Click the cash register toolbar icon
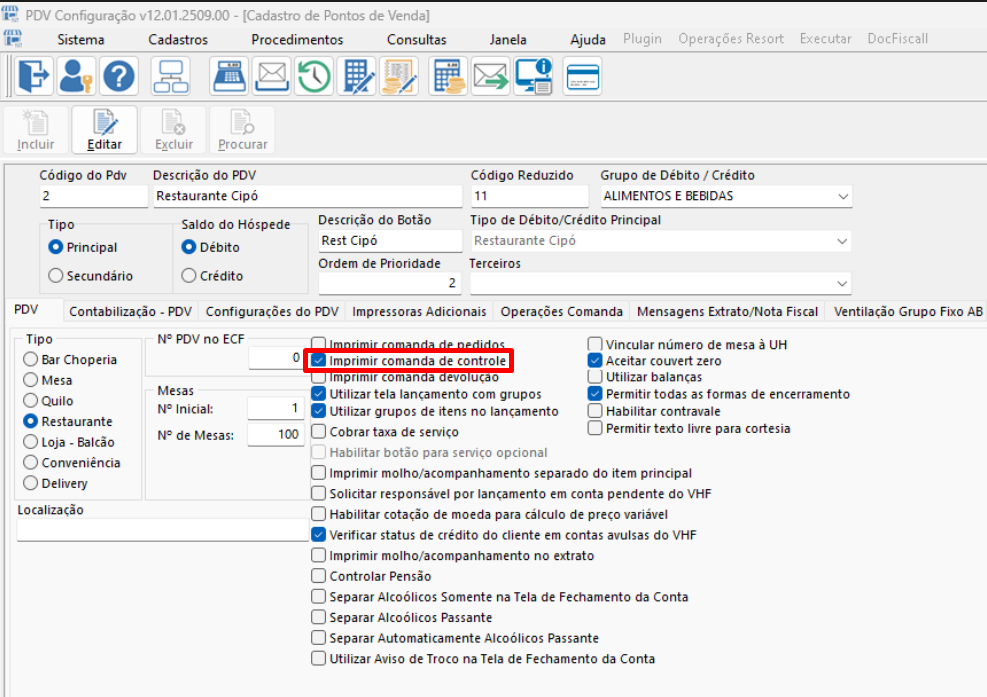987x697 pixels. pos(229,76)
